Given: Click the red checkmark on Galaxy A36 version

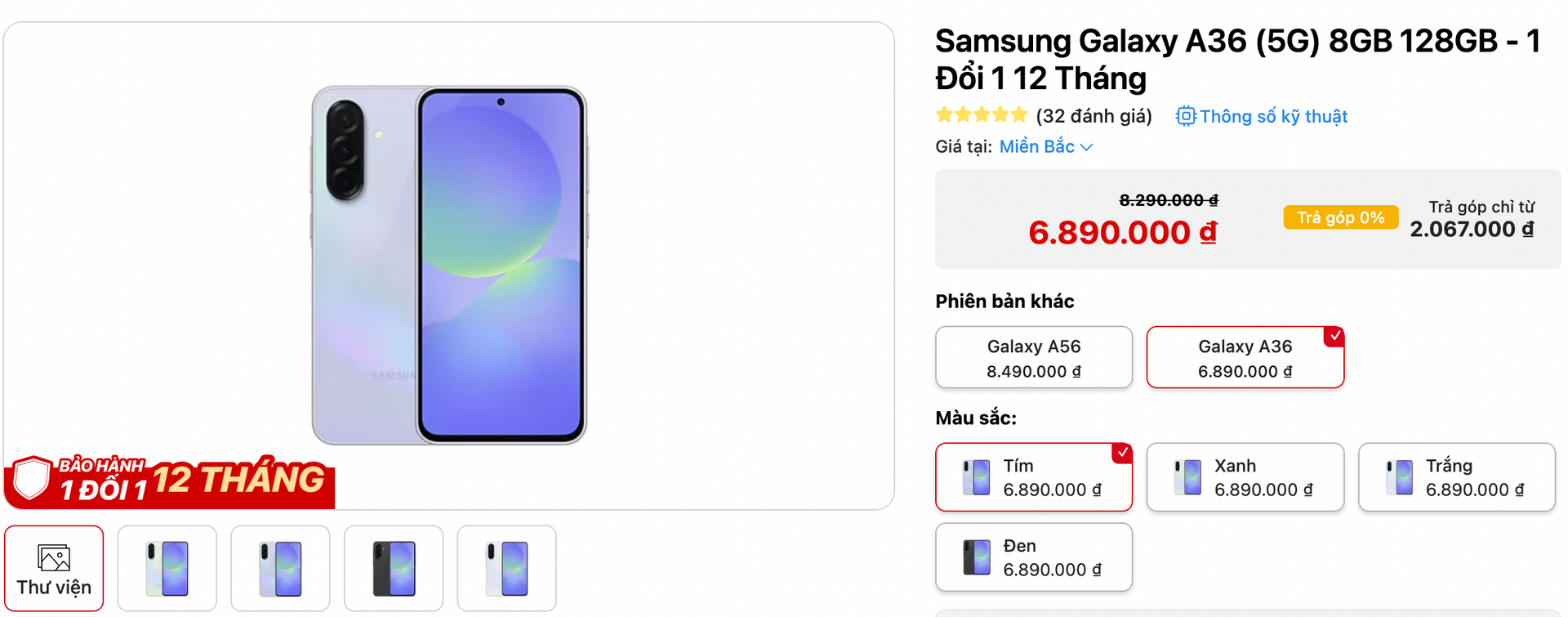Looking at the screenshot, I should (x=1333, y=335).
